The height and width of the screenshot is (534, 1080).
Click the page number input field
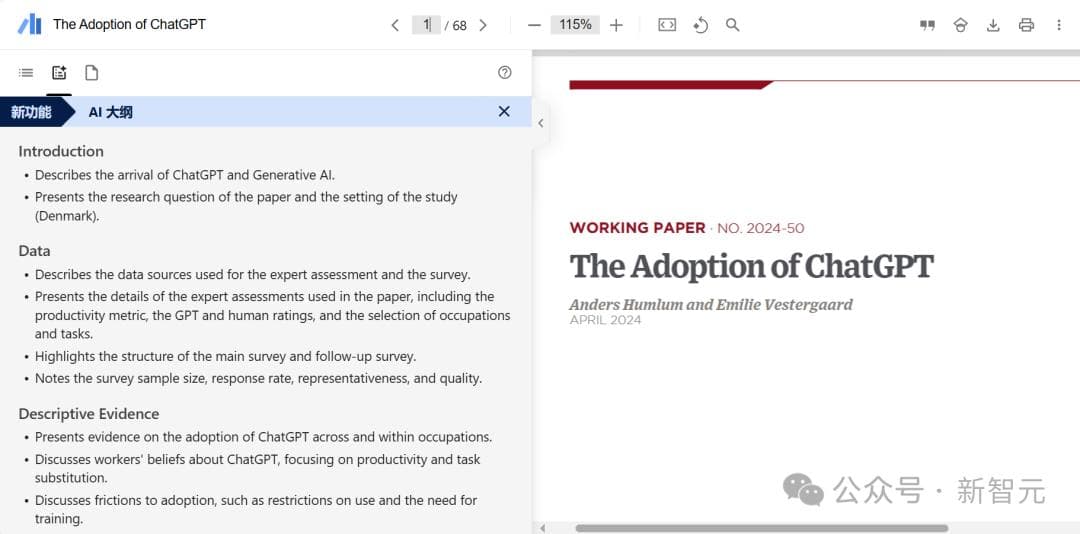(426, 25)
